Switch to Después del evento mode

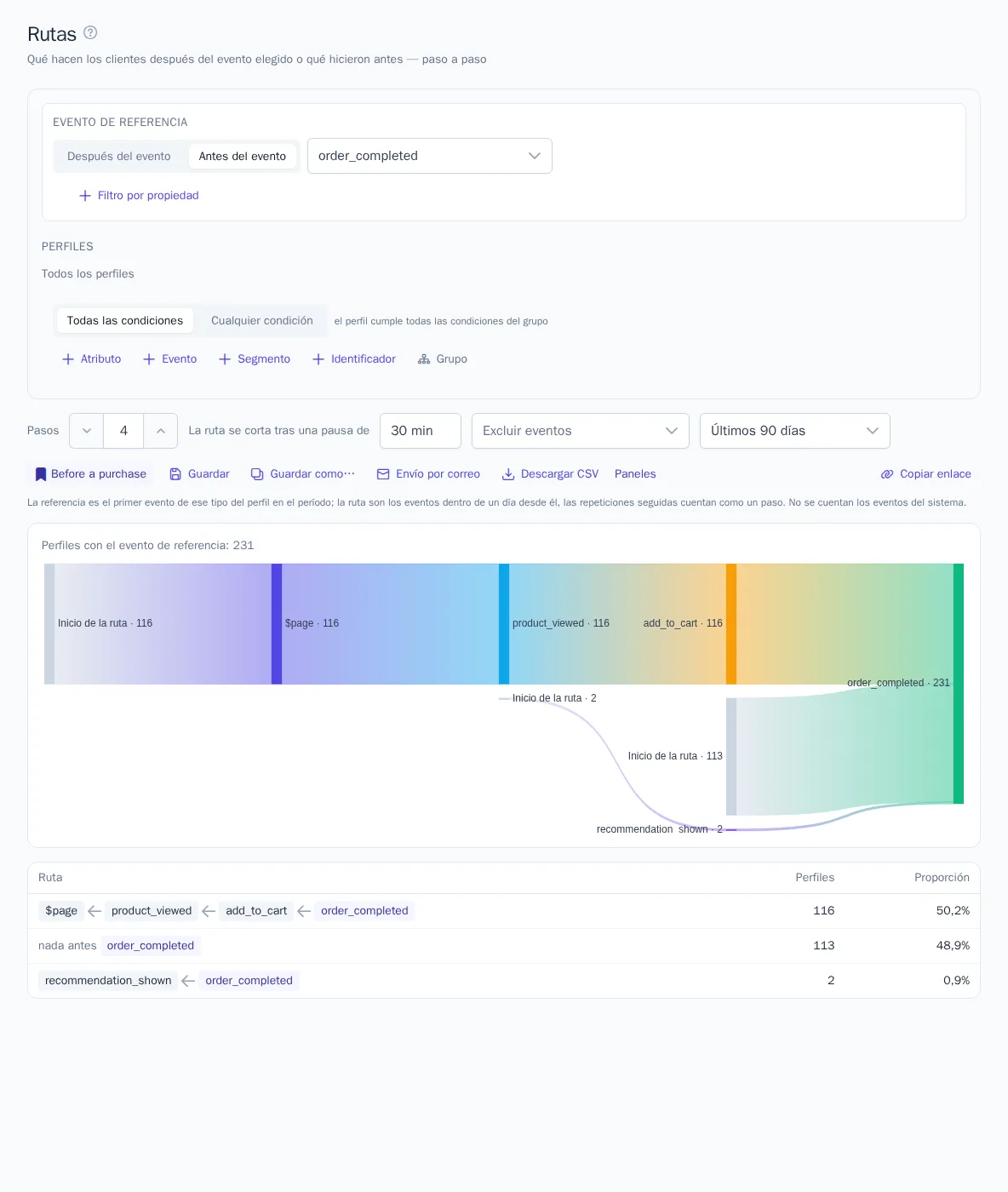[x=119, y=157]
